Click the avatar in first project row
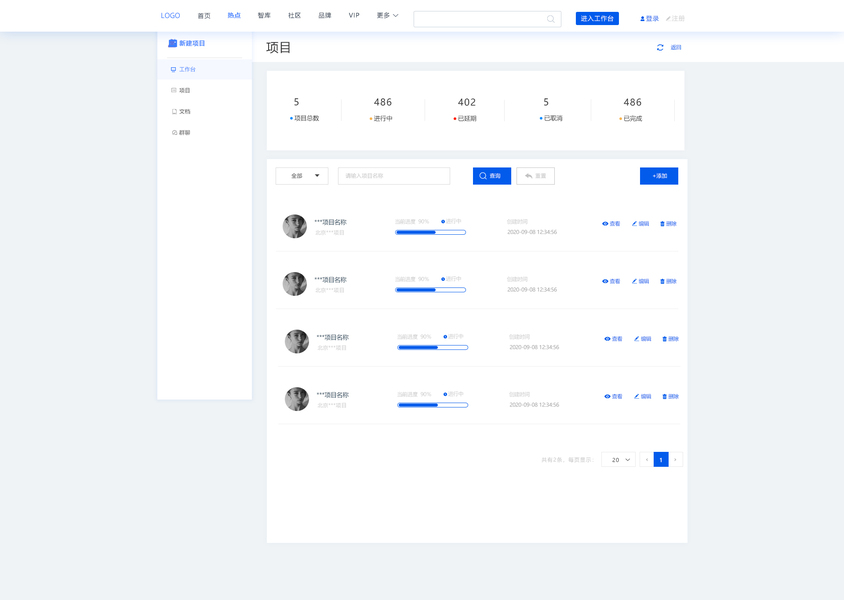This screenshot has width=844, height=600. click(x=295, y=227)
